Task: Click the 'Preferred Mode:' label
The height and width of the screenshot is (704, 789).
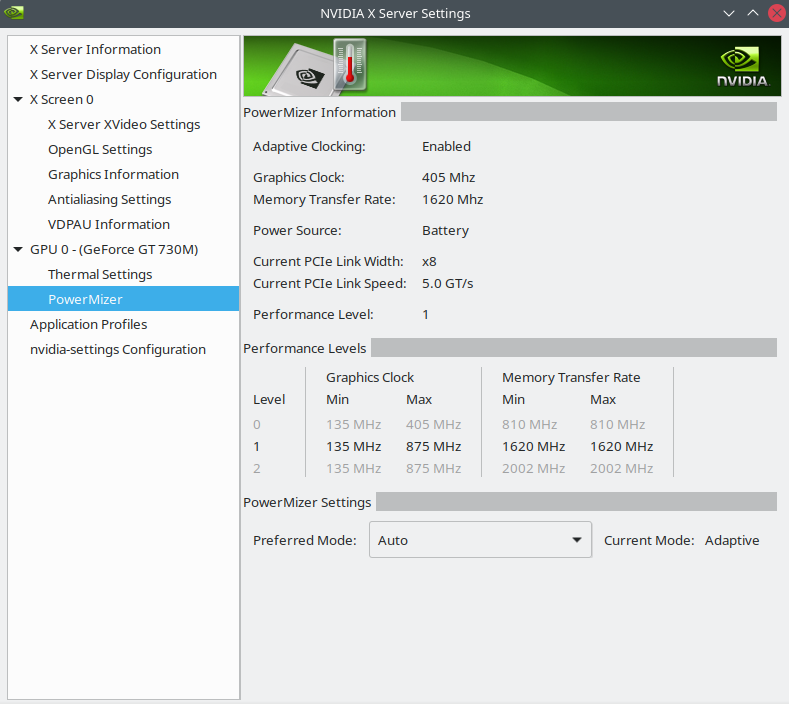Action: (304, 540)
